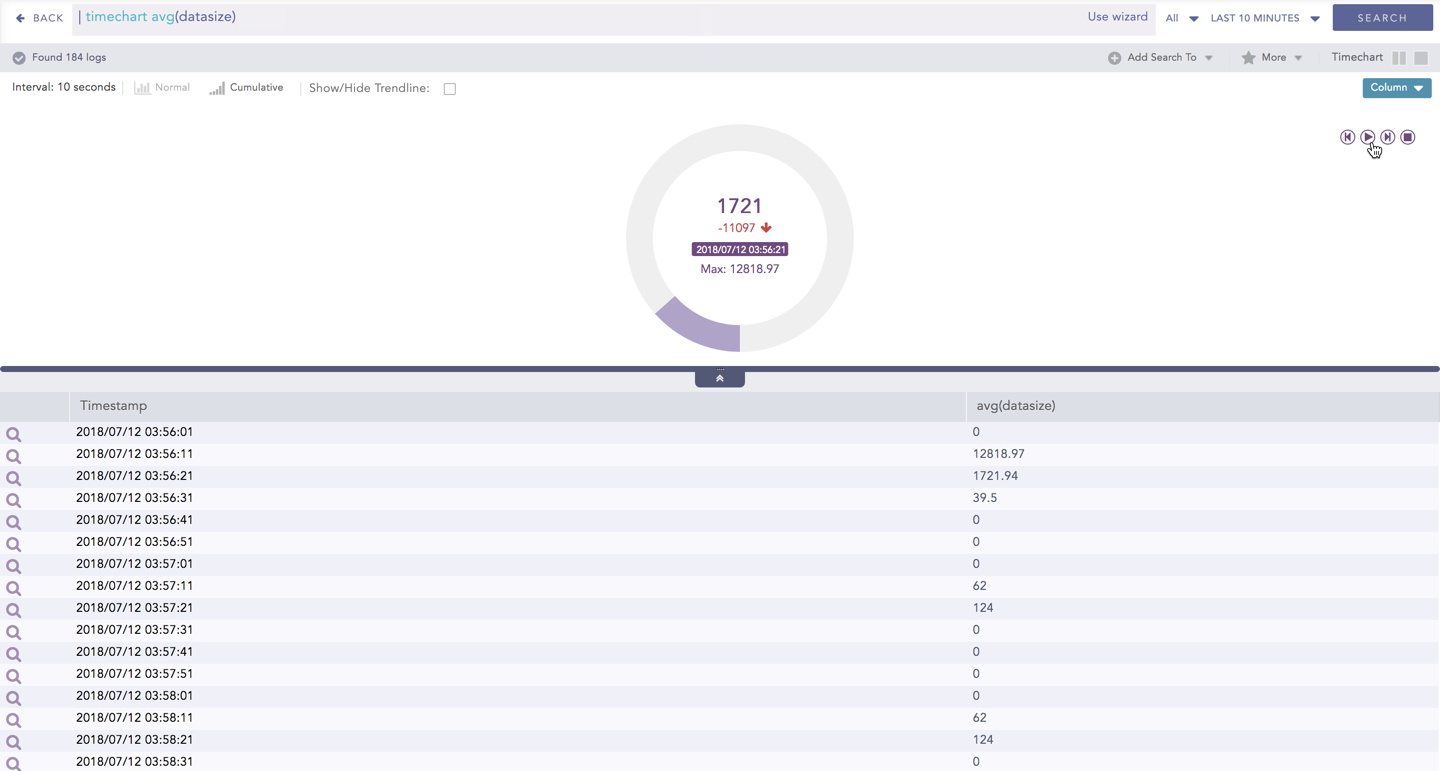Stop the chart playback
Screen dimensions: 1440x771
pyautogui.click(x=1407, y=137)
